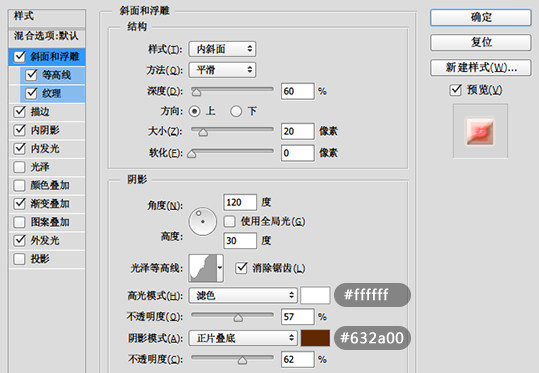539x373 pixels.
Task: Enable the 光泽 checkbox
Action: coord(20,167)
